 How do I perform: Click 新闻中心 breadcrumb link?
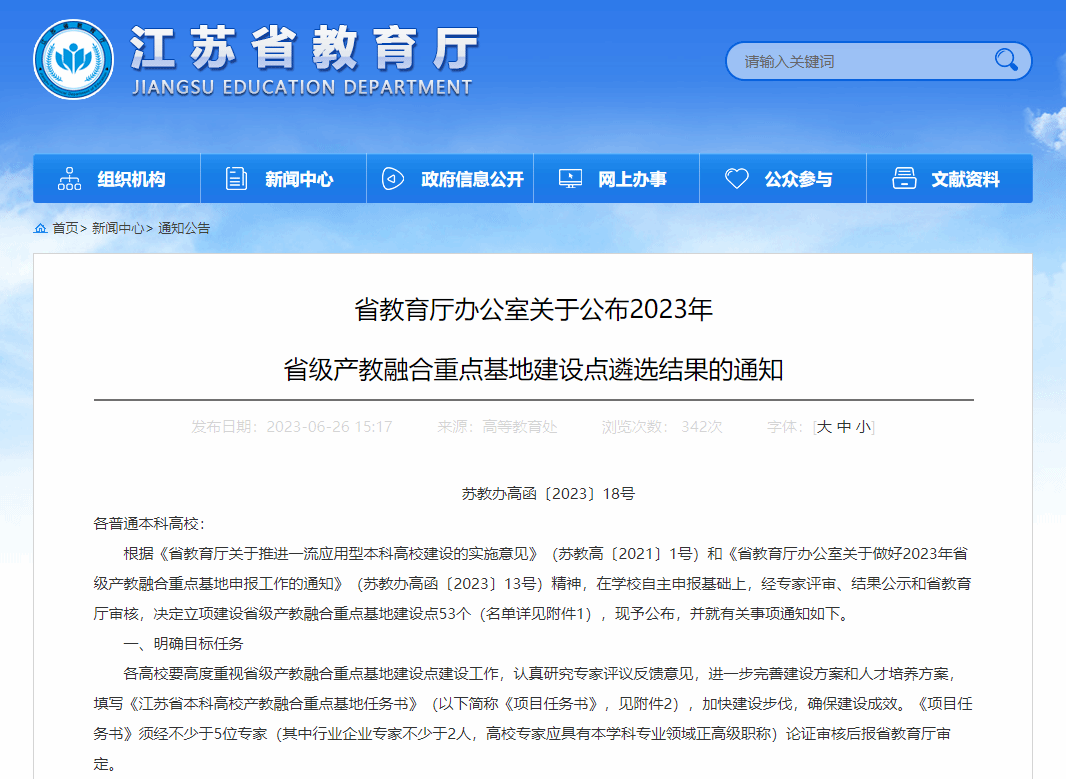pyautogui.click(x=118, y=229)
